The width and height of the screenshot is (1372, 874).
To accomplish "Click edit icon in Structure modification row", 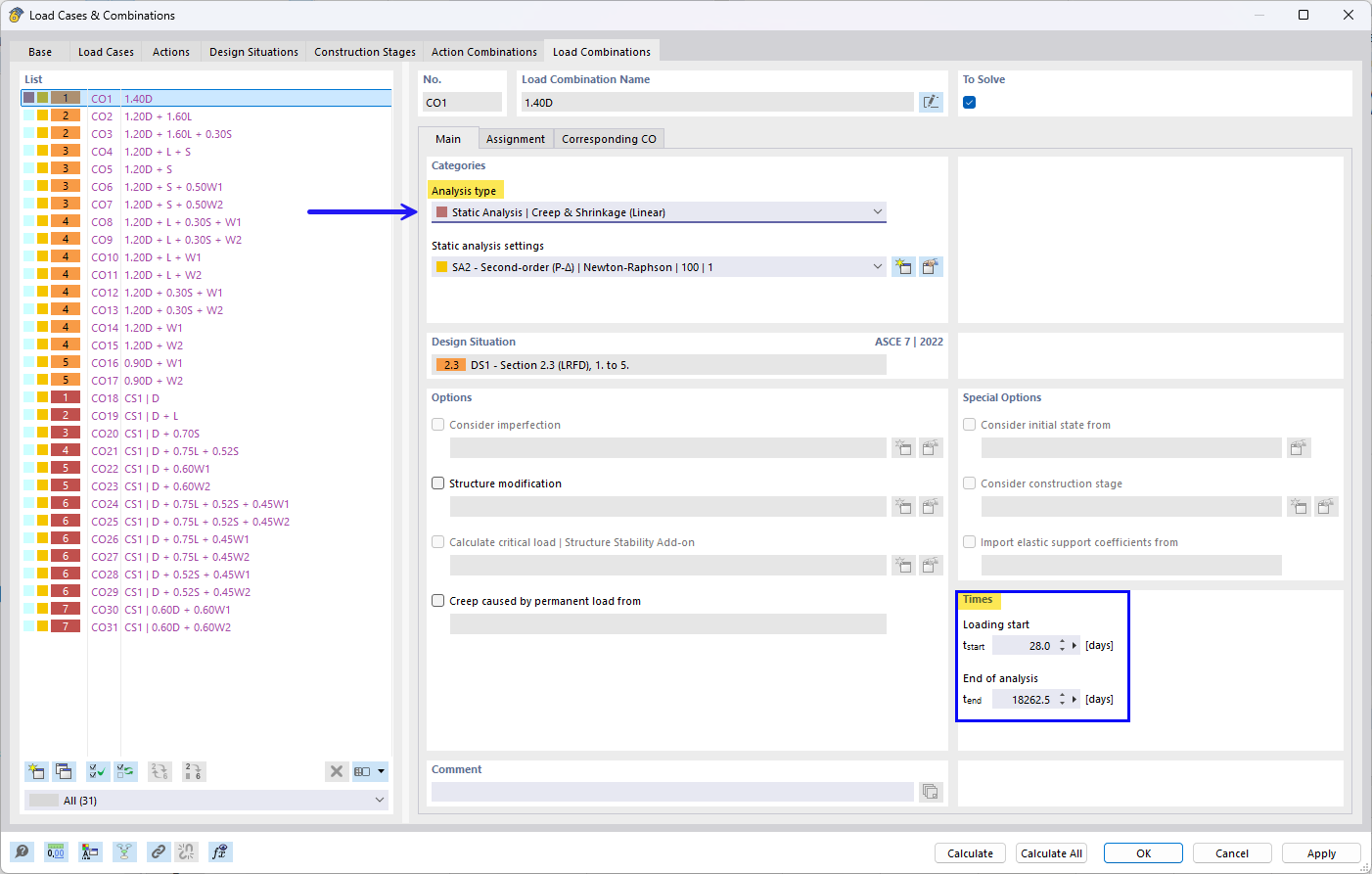I will click(x=931, y=506).
